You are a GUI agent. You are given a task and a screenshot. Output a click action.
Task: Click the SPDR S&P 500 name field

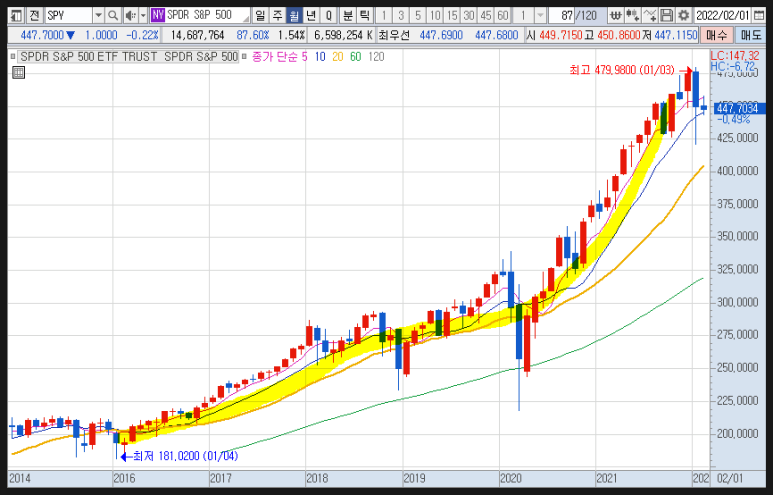(x=207, y=15)
